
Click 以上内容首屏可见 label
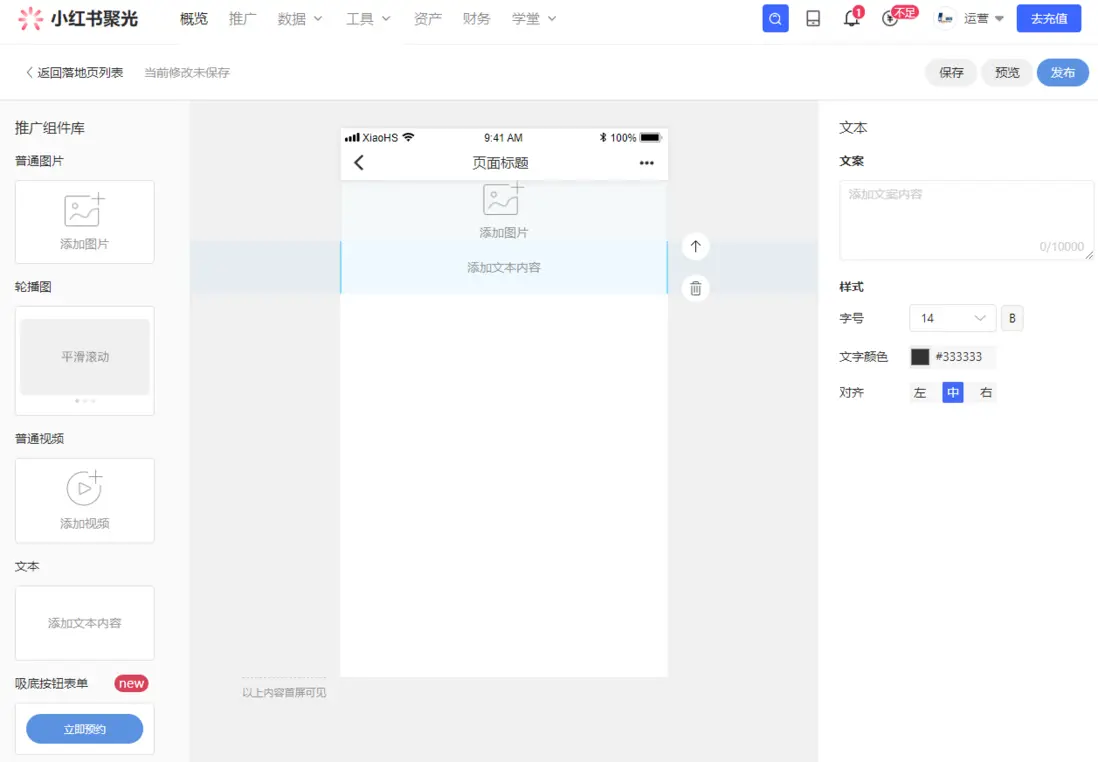pyautogui.click(x=284, y=693)
